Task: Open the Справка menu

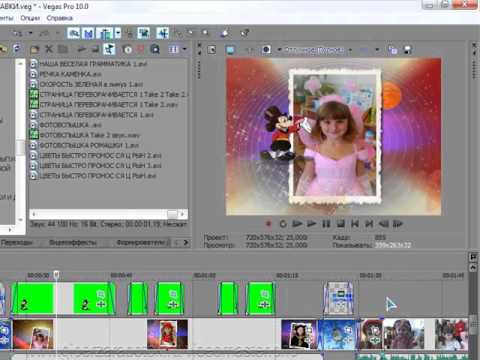Action: (59, 18)
